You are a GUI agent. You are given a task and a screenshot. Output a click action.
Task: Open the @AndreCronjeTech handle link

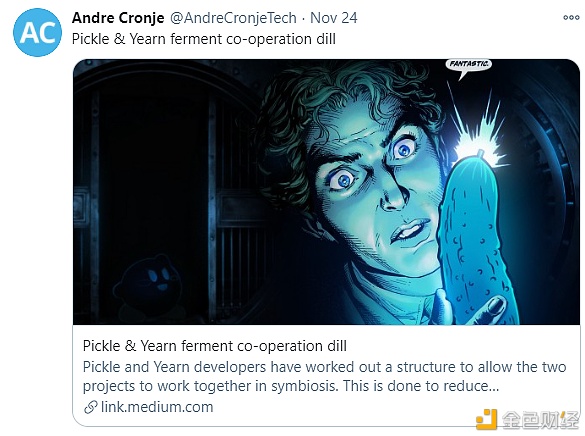point(233,18)
